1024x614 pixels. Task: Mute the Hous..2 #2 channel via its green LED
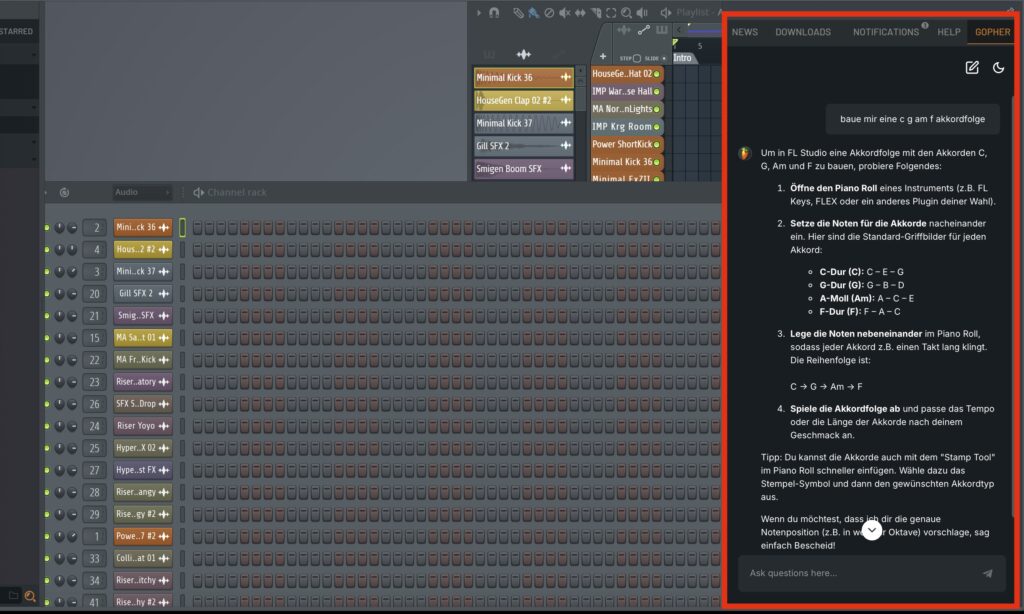[47, 250]
